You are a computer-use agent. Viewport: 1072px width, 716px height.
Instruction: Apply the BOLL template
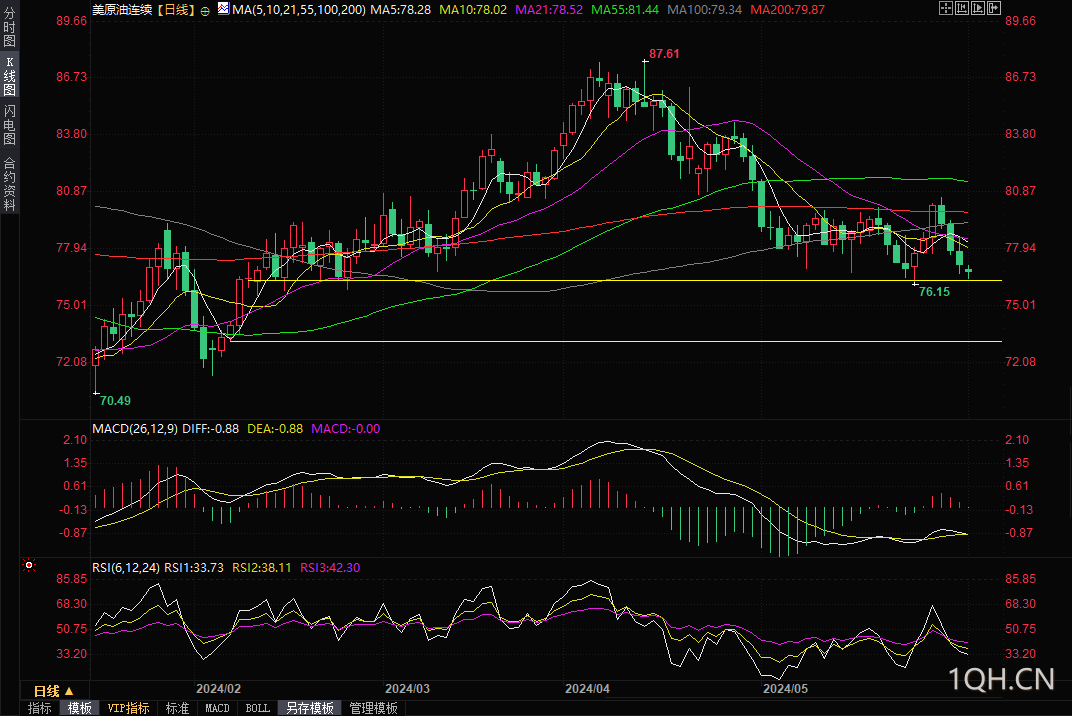tap(258, 708)
